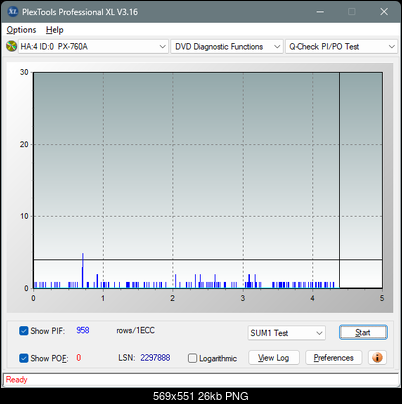This screenshot has height=404, width=402.
Task: Uncheck the Show PIF checkbox
Action: pos(24,331)
